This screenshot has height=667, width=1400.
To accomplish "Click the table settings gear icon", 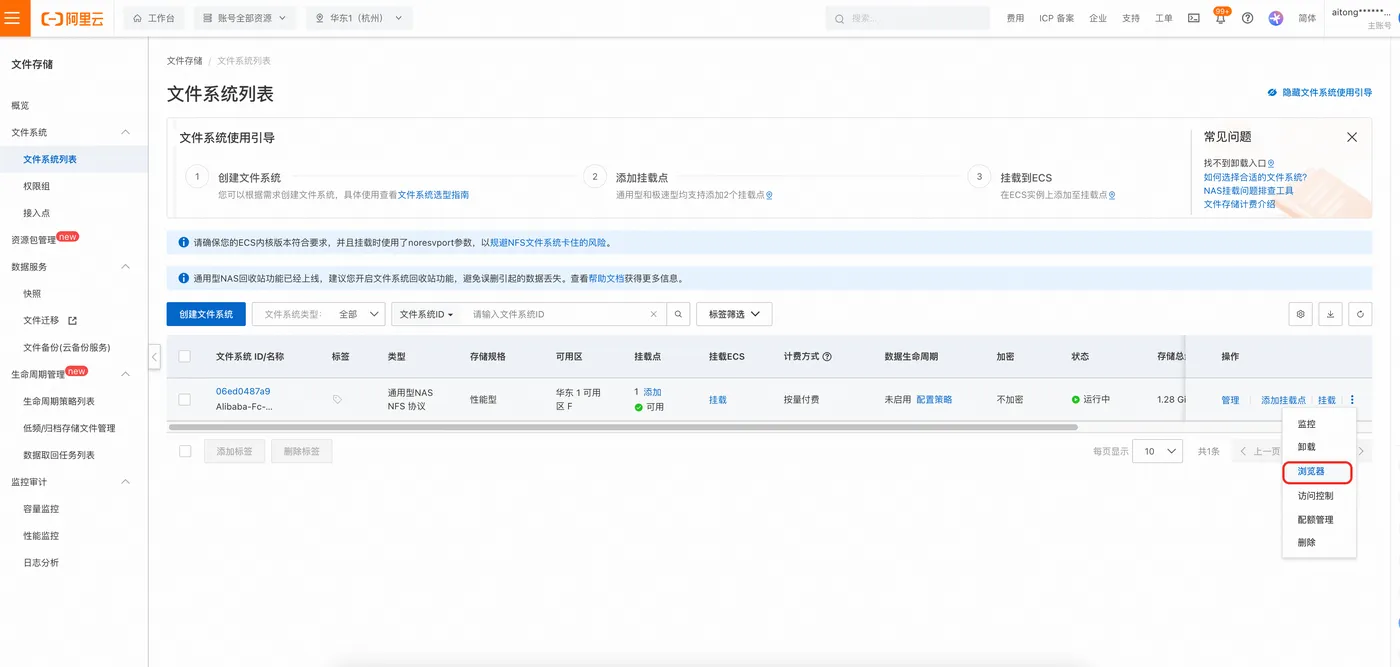I will (1301, 314).
